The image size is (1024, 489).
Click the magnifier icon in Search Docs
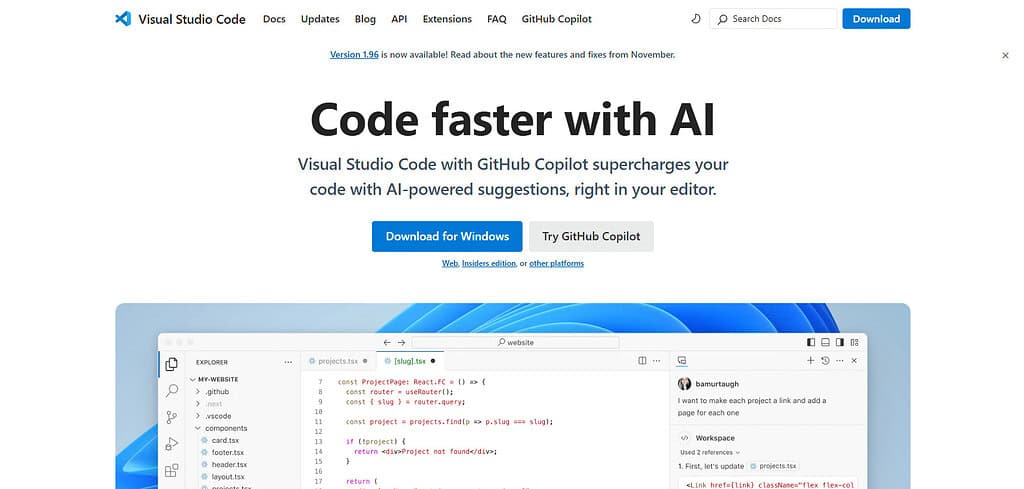click(722, 19)
